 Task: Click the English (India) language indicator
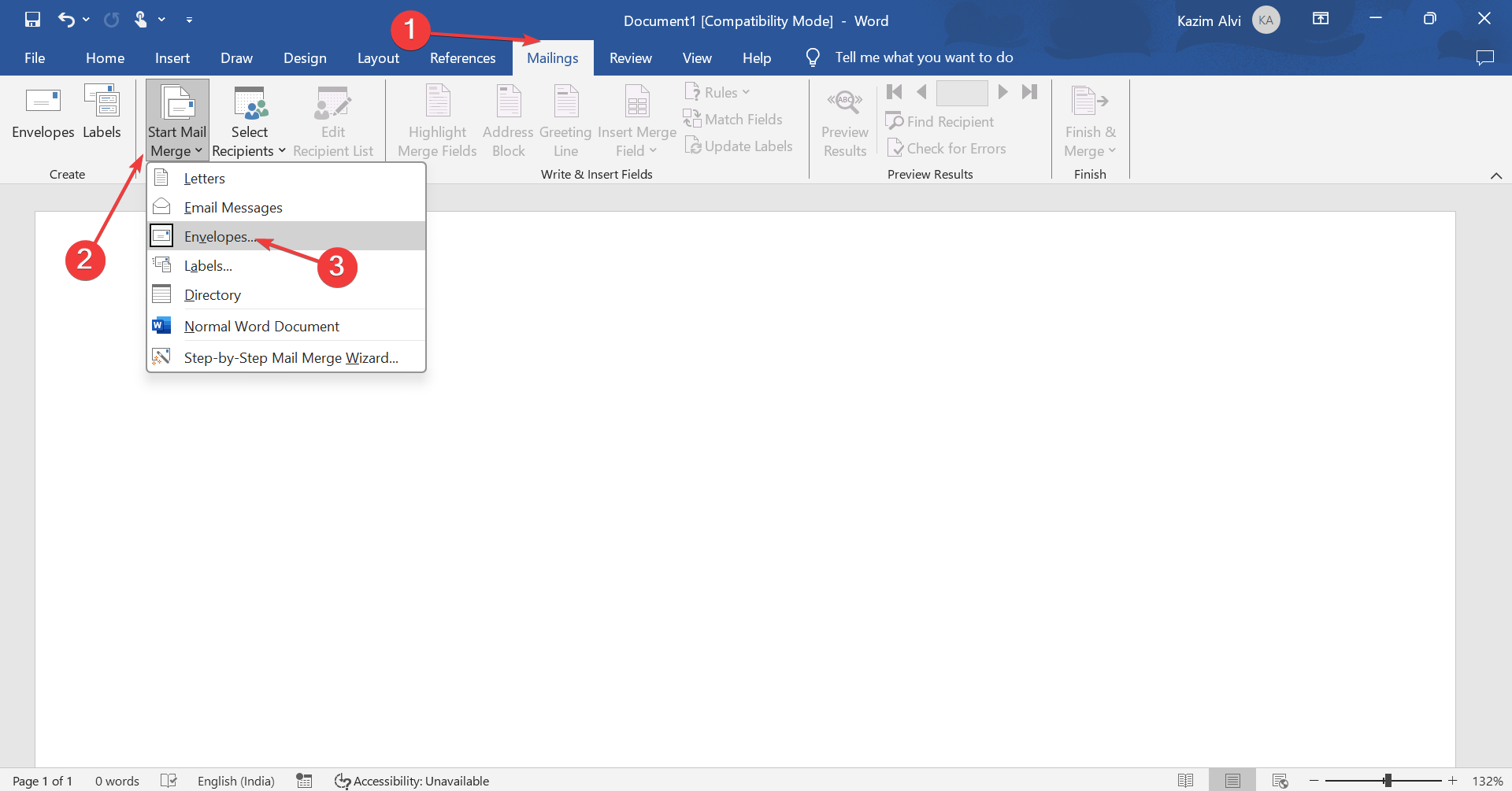pos(236,781)
